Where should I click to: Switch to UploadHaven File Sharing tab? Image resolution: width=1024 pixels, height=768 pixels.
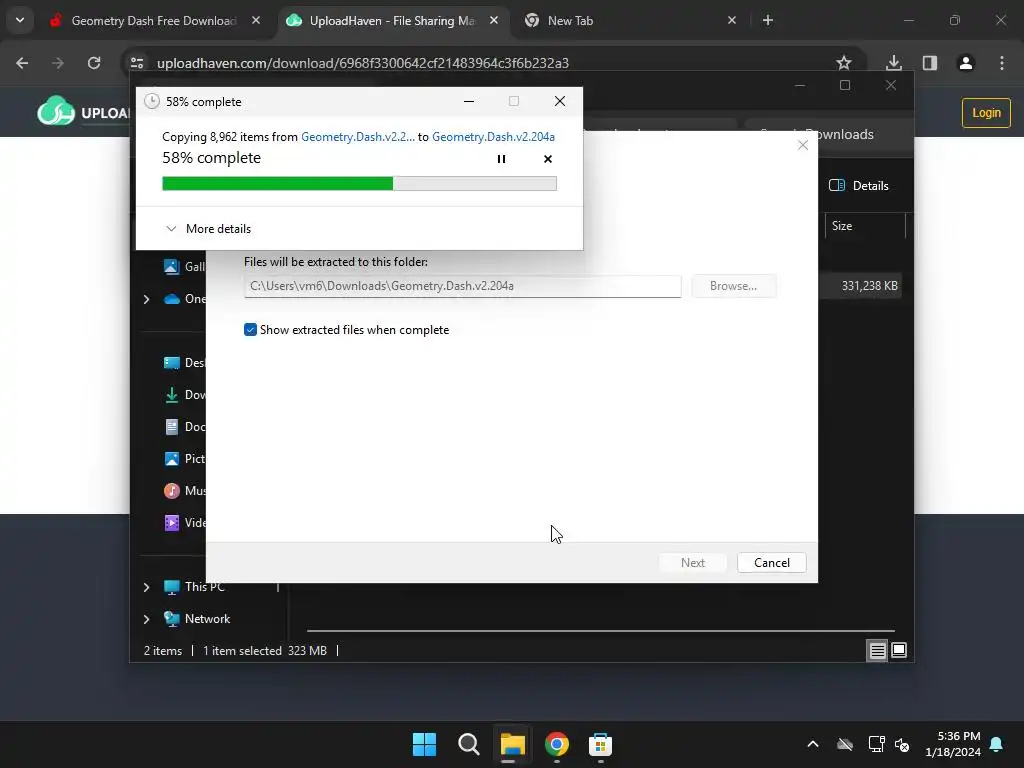pyautogui.click(x=391, y=21)
